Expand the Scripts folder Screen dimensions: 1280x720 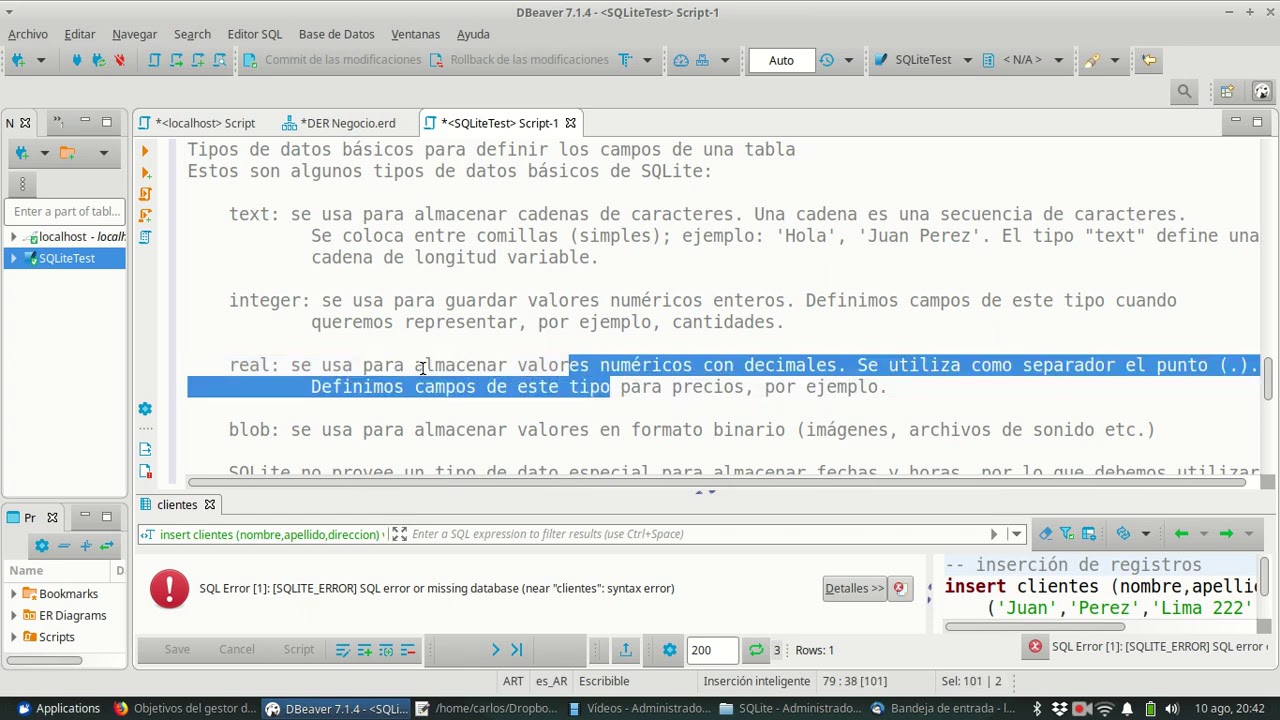point(14,637)
